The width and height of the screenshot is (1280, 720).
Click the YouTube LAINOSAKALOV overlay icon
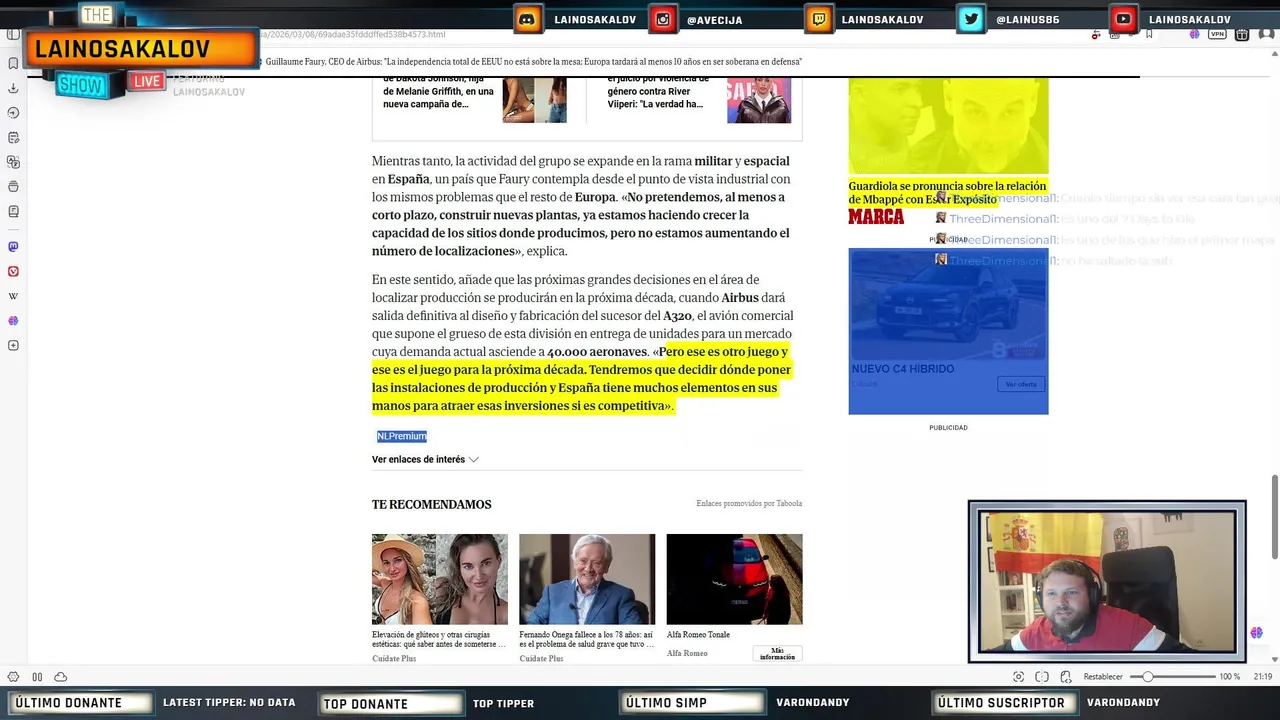click(1124, 19)
